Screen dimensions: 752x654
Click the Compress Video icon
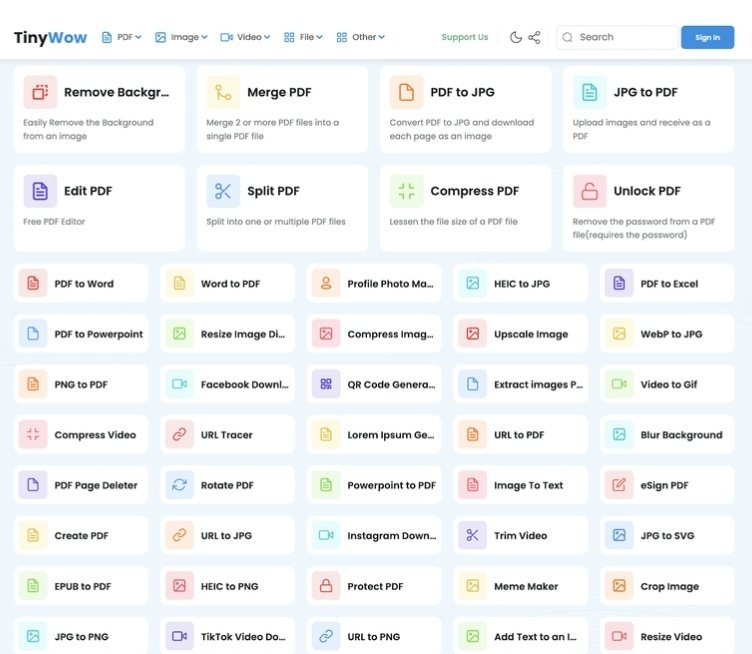[x=33, y=434]
